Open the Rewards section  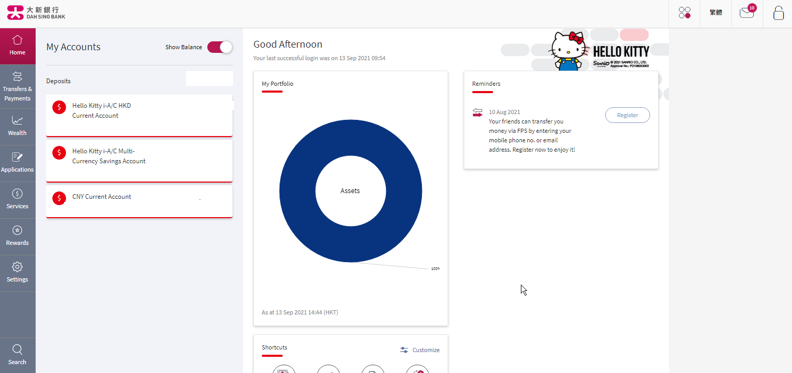[18, 236]
